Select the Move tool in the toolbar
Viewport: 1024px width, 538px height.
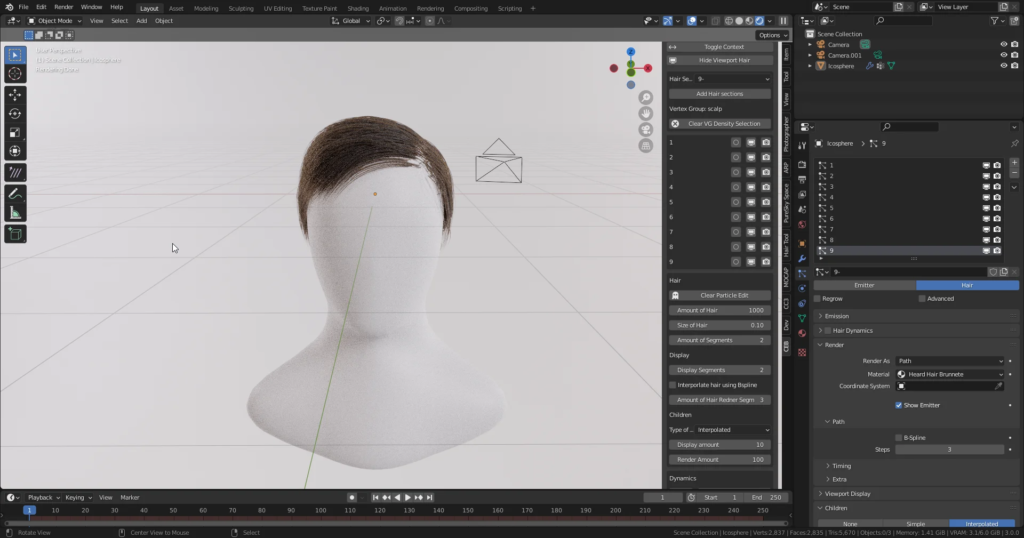point(15,94)
